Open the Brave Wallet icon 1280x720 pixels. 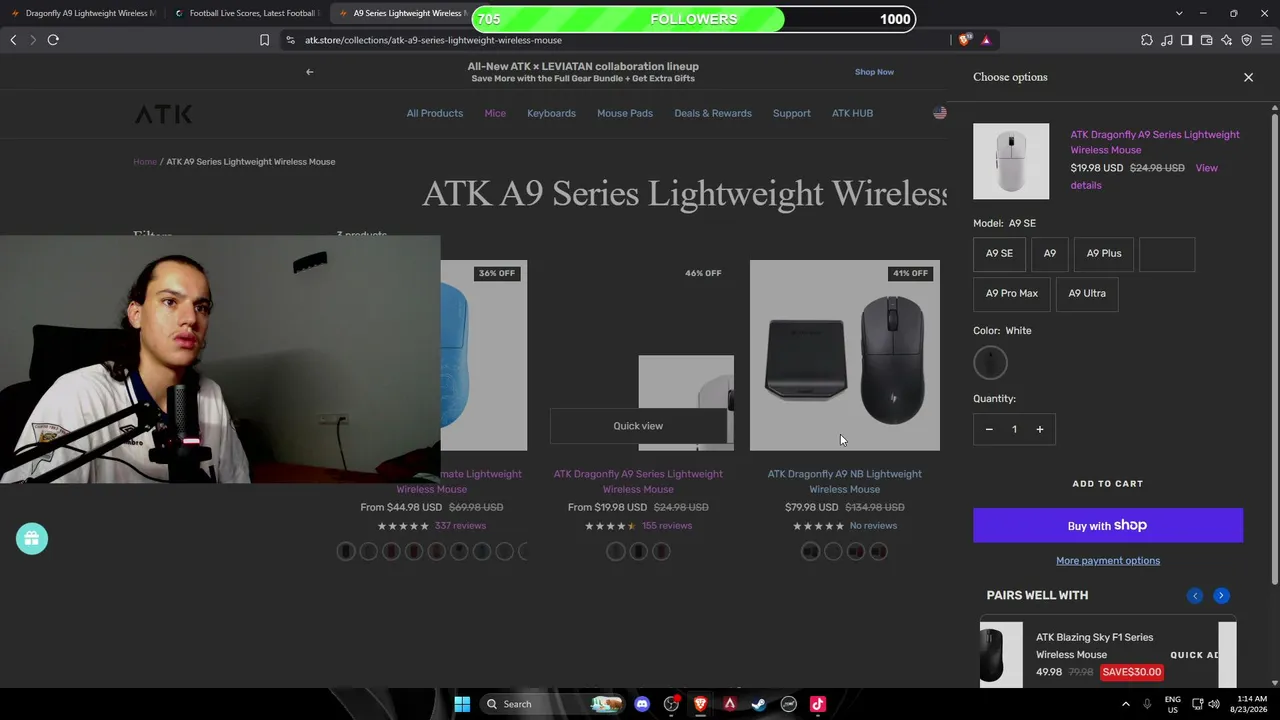pos(1207,40)
